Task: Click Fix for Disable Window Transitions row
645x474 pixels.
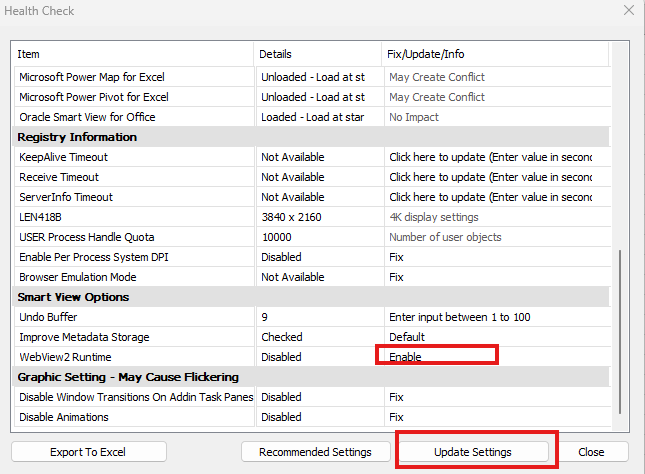Action: pos(396,397)
